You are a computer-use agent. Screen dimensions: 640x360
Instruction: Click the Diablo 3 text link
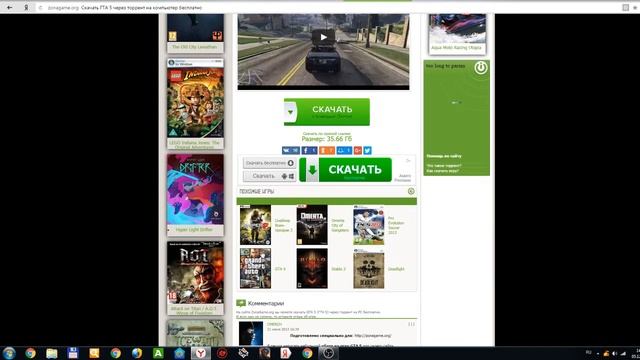tap(338, 269)
